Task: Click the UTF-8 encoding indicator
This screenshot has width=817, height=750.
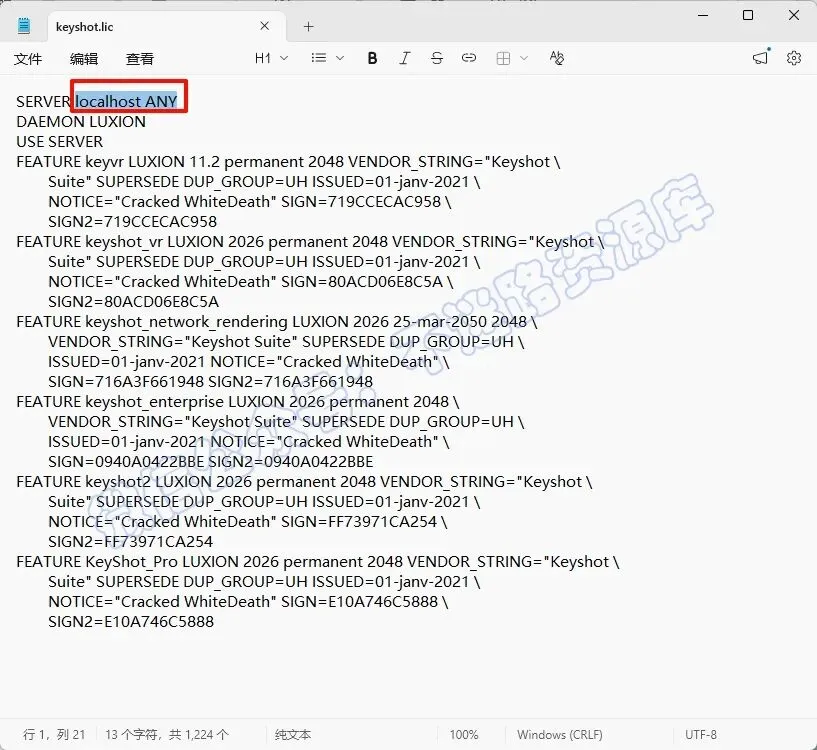Action: (701, 735)
